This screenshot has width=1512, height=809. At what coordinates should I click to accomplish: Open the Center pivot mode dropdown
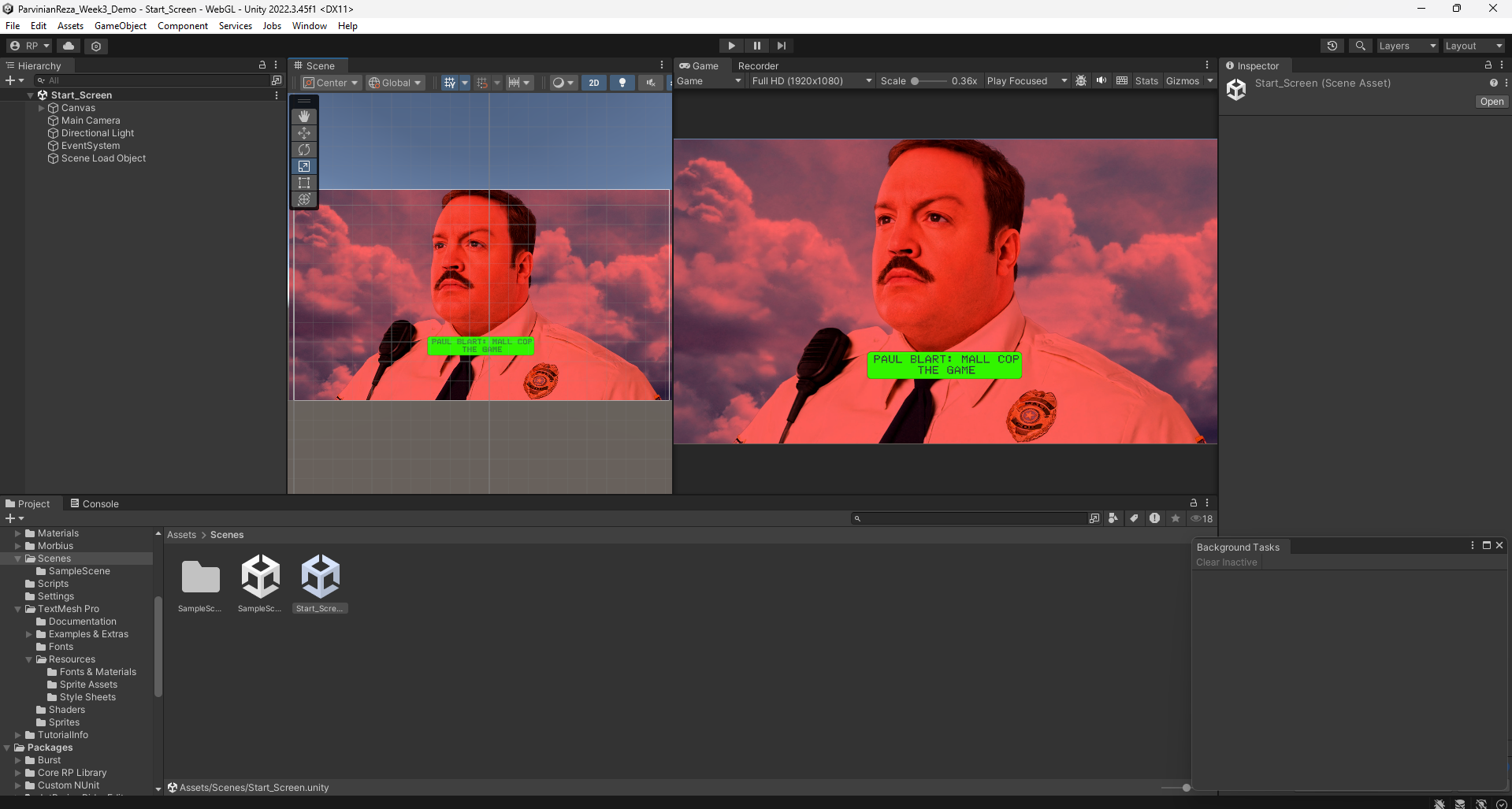pos(331,83)
